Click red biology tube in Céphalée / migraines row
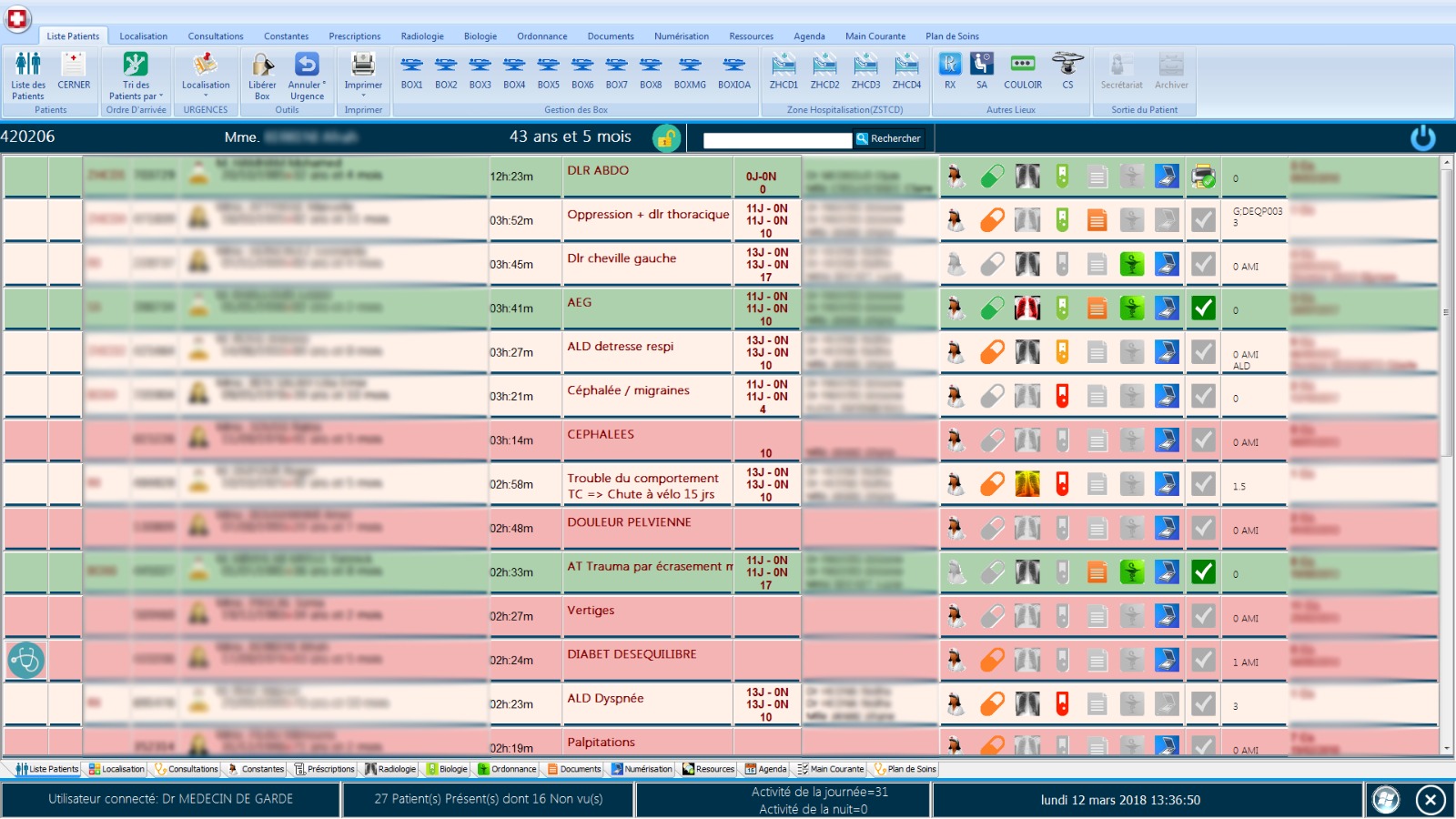 point(1062,396)
